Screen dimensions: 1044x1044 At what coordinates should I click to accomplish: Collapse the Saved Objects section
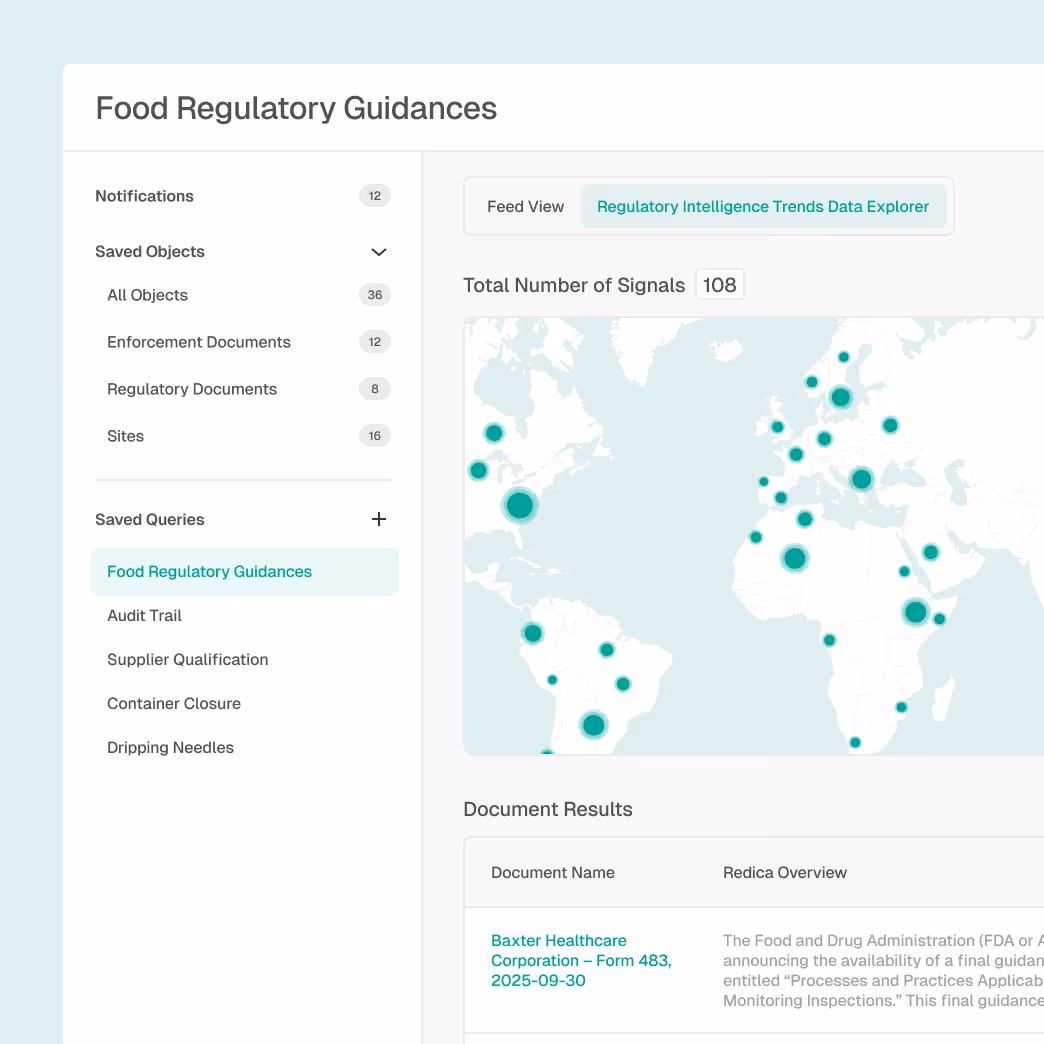[x=378, y=252]
